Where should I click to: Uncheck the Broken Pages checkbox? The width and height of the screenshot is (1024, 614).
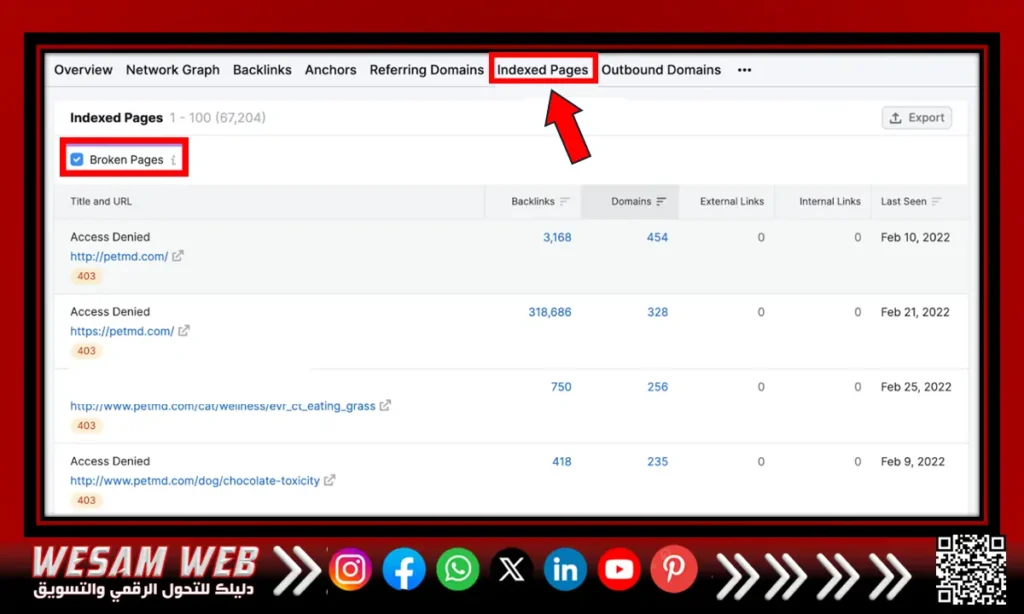pyautogui.click(x=77, y=160)
